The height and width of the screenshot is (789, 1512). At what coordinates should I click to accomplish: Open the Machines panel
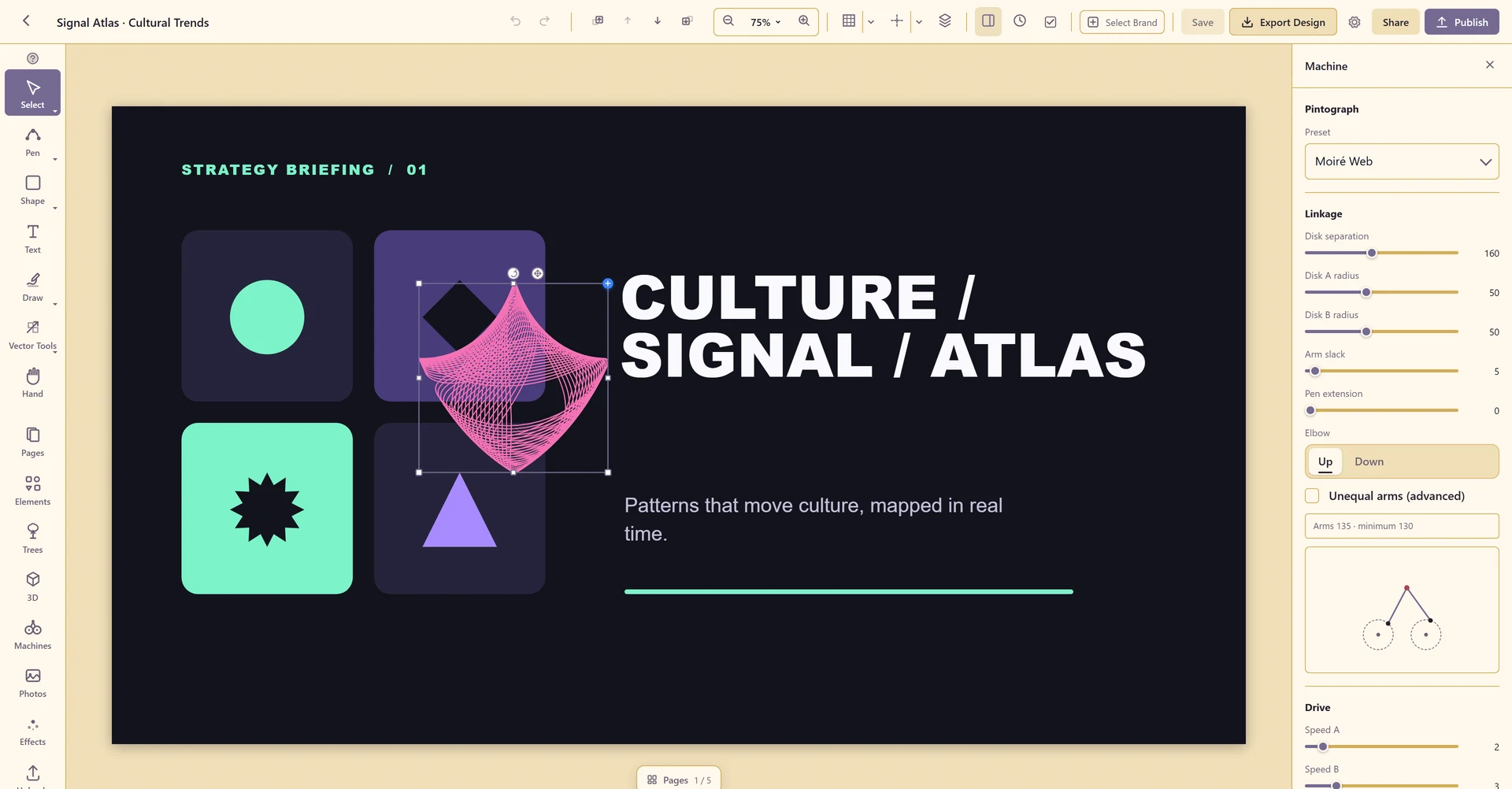tap(32, 635)
